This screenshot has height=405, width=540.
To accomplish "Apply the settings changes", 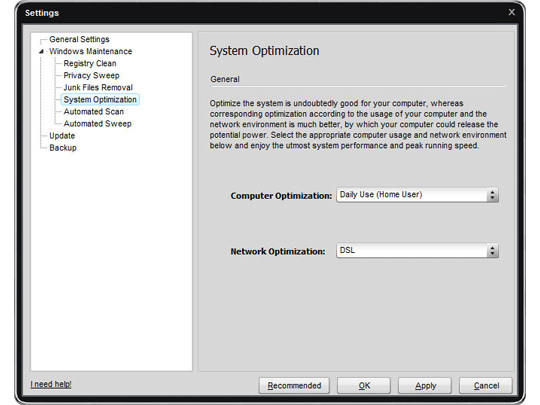I will [x=425, y=386].
